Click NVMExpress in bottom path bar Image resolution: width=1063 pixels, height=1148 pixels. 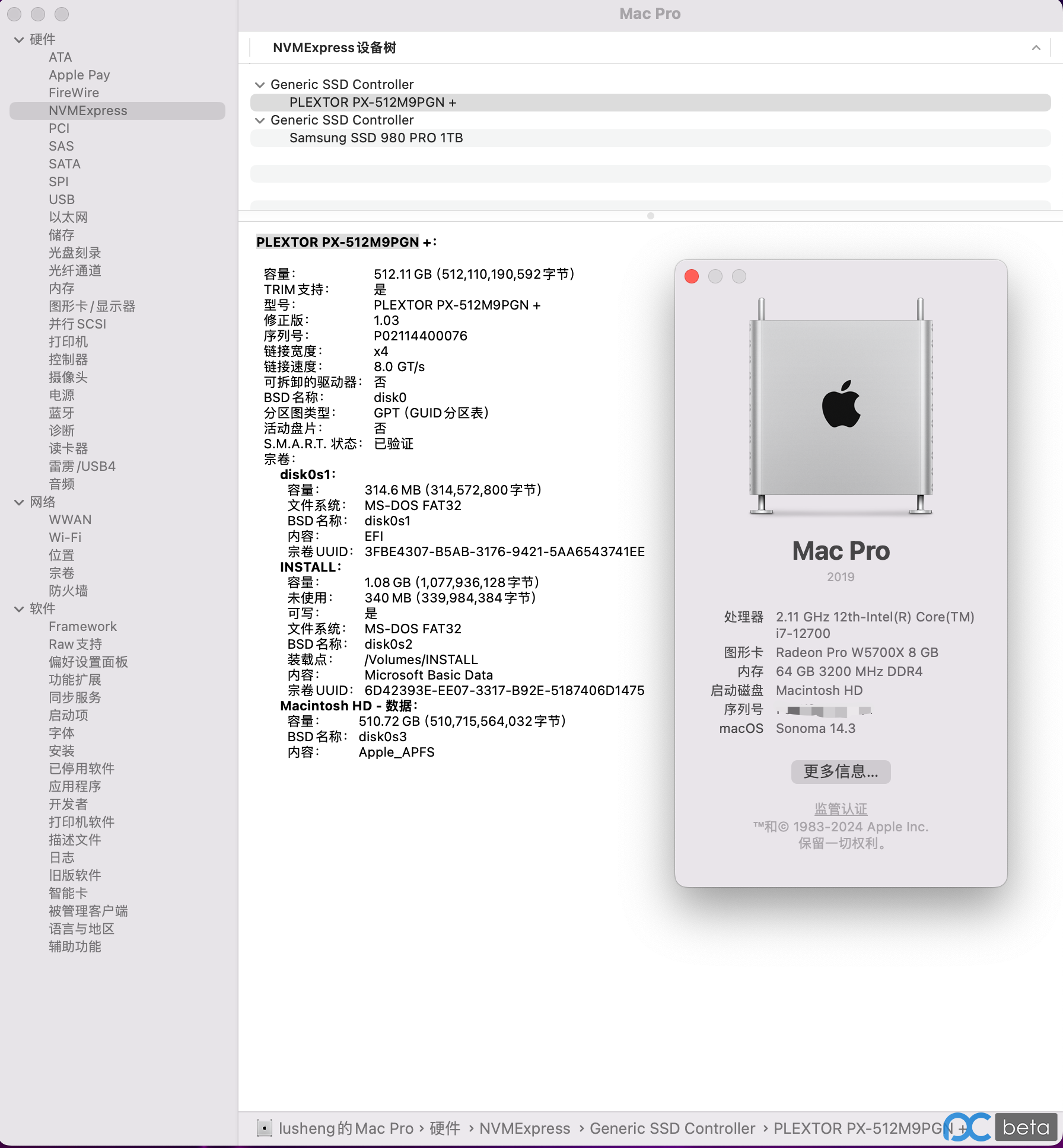tap(524, 1128)
